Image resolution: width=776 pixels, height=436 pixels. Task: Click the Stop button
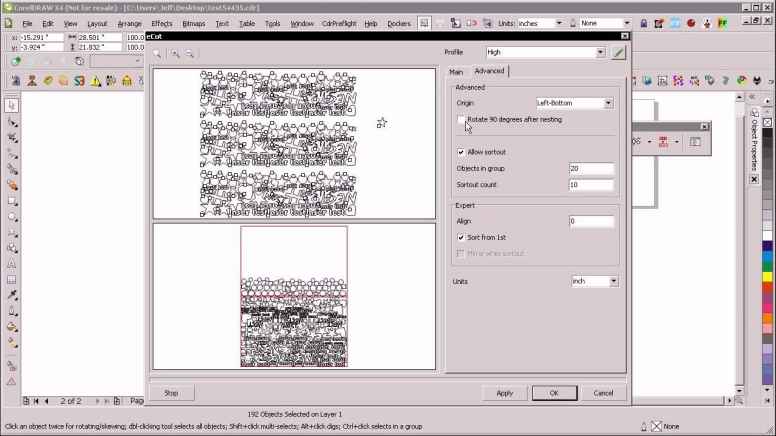point(171,393)
